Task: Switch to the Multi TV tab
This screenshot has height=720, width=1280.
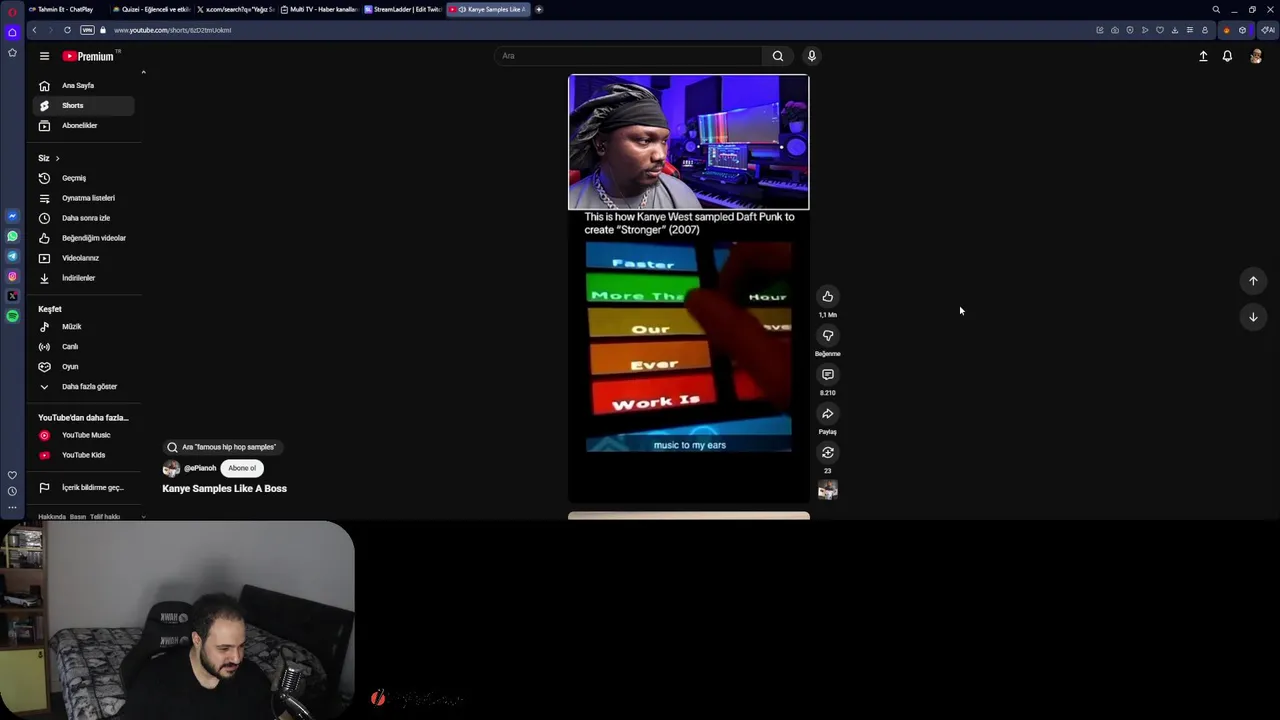Action: pos(319,9)
